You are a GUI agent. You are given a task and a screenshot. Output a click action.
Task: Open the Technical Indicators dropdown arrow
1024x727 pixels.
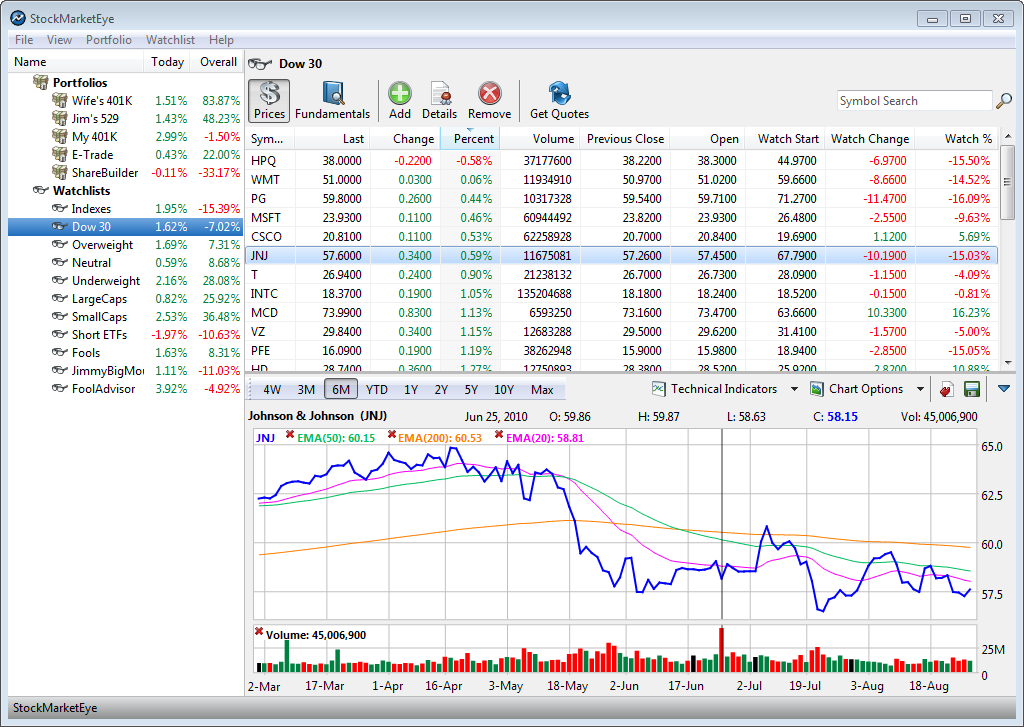[794, 389]
